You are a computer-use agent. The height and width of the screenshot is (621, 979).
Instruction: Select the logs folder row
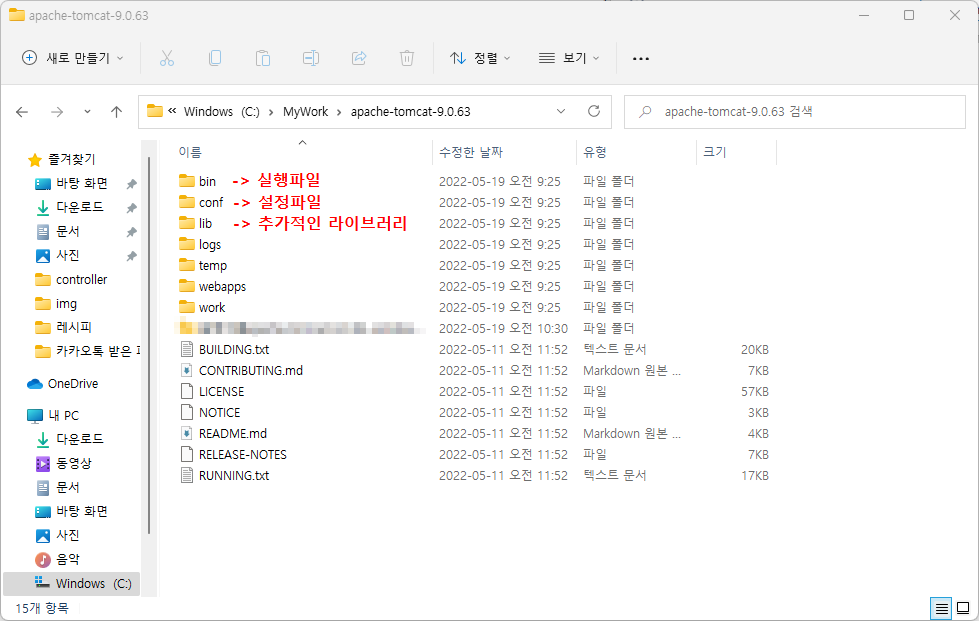(475, 244)
